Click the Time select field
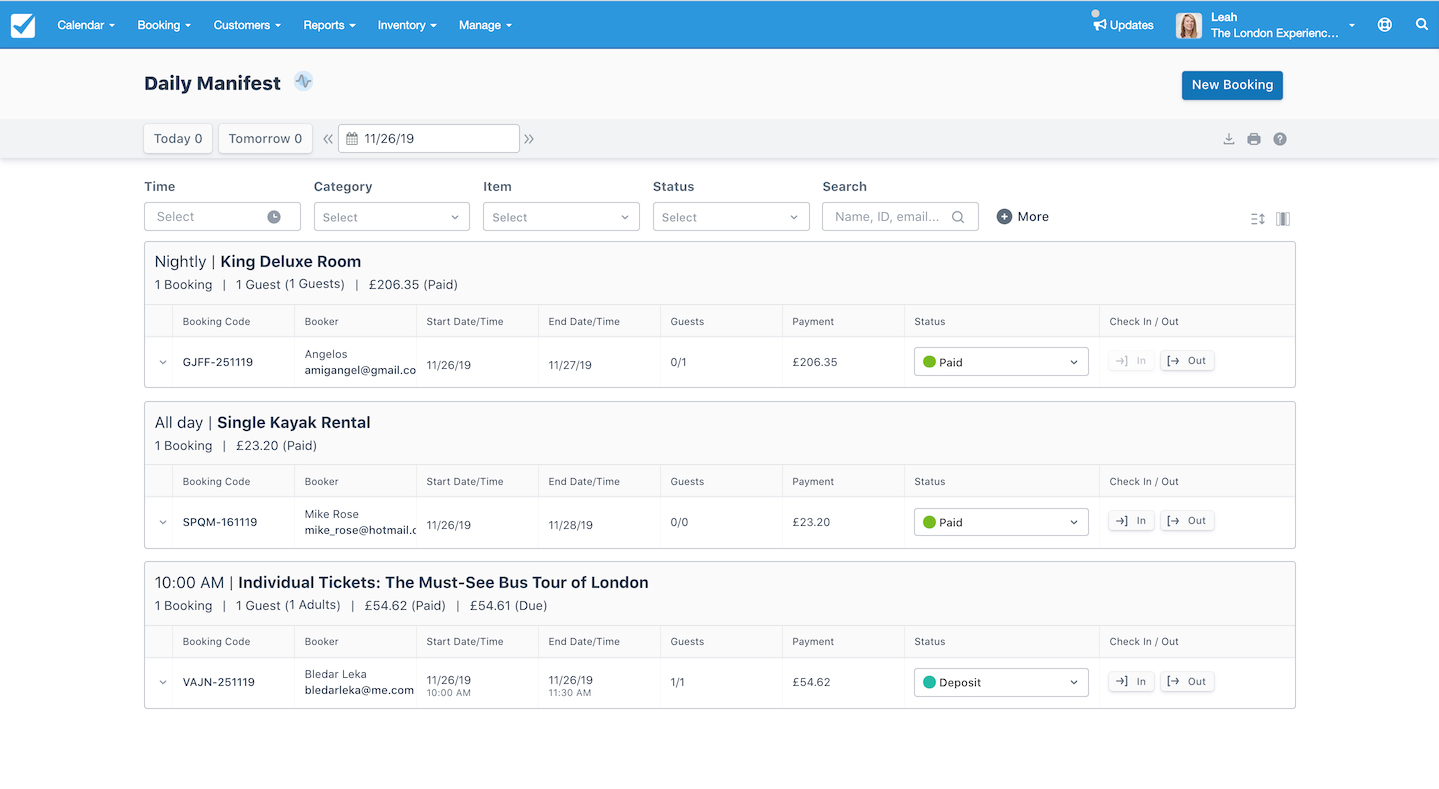 222,217
